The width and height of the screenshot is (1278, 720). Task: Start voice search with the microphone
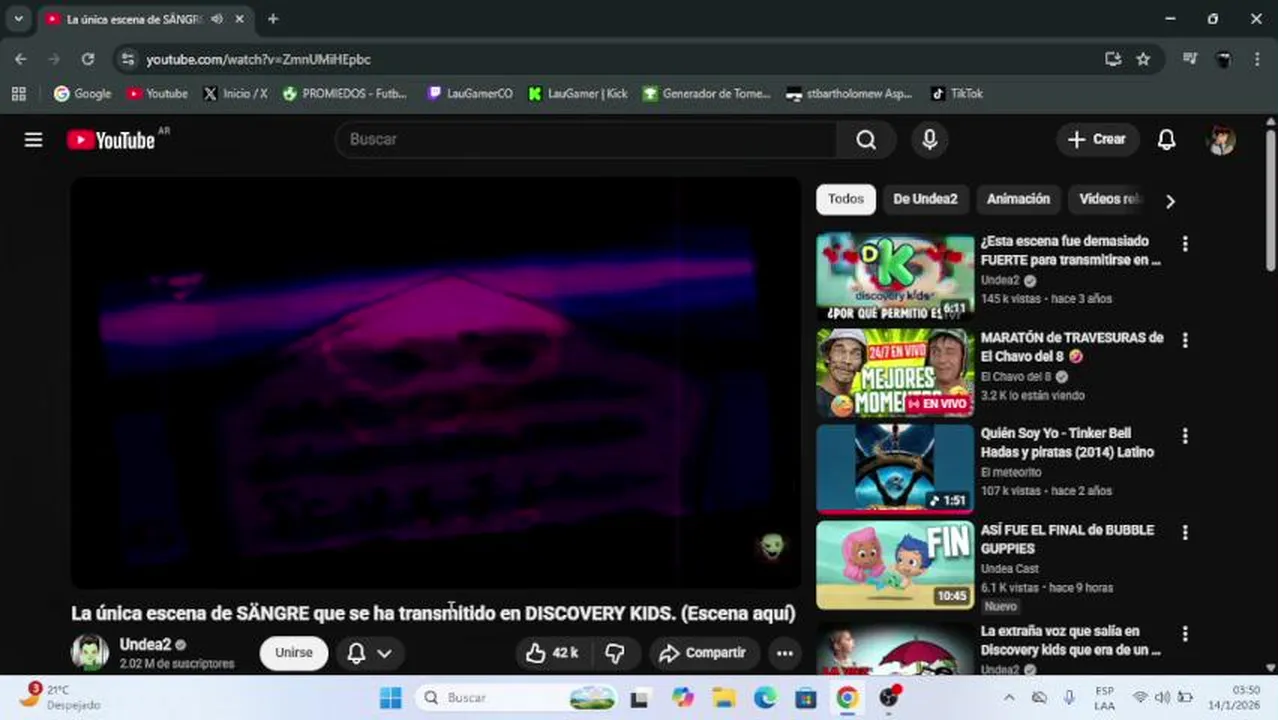click(929, 140)
